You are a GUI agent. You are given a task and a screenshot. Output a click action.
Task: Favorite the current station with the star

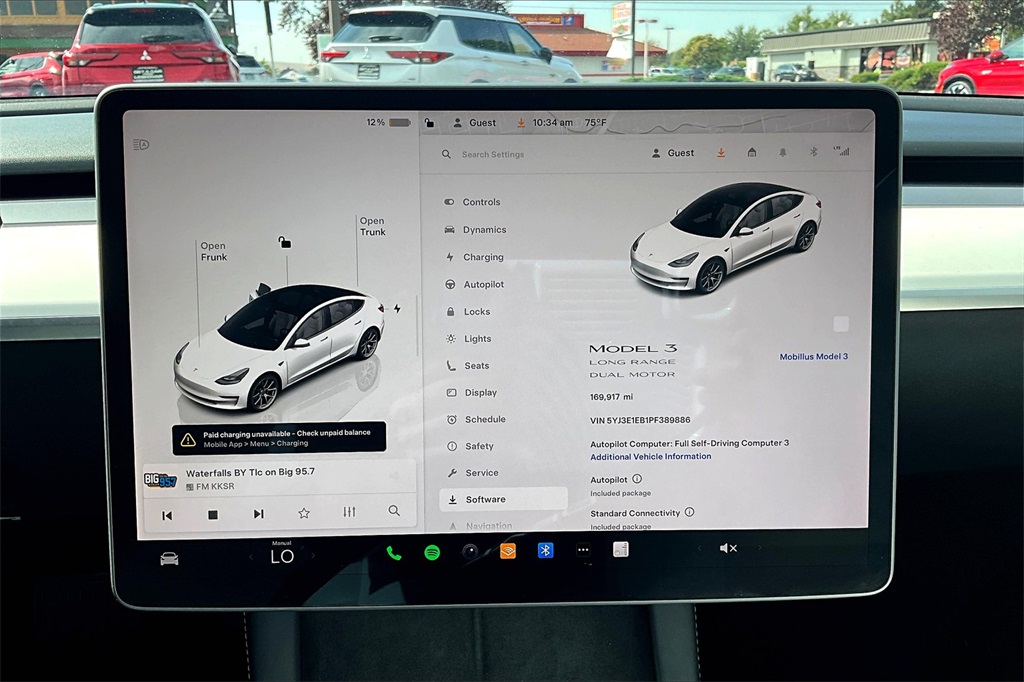304,513
